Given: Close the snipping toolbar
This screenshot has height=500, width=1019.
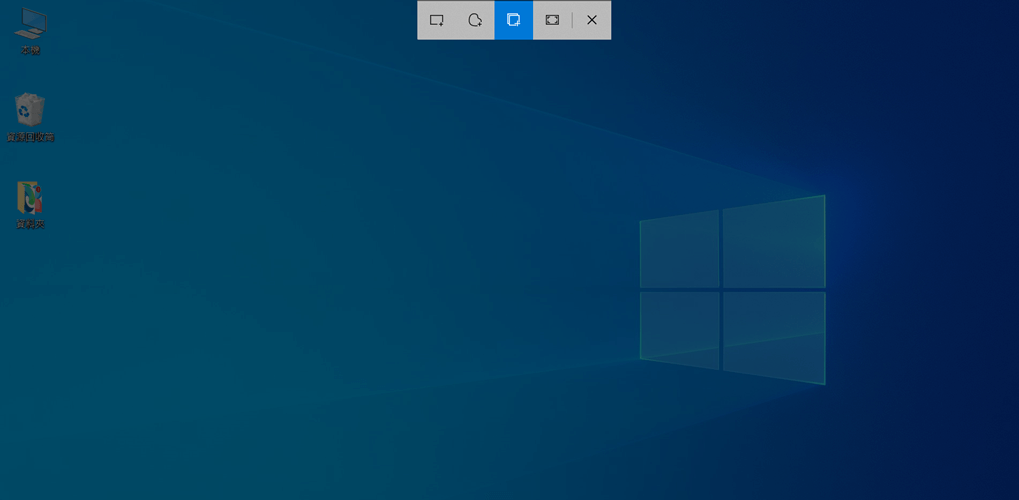Looking at the screenshot, I should (591, 20).
